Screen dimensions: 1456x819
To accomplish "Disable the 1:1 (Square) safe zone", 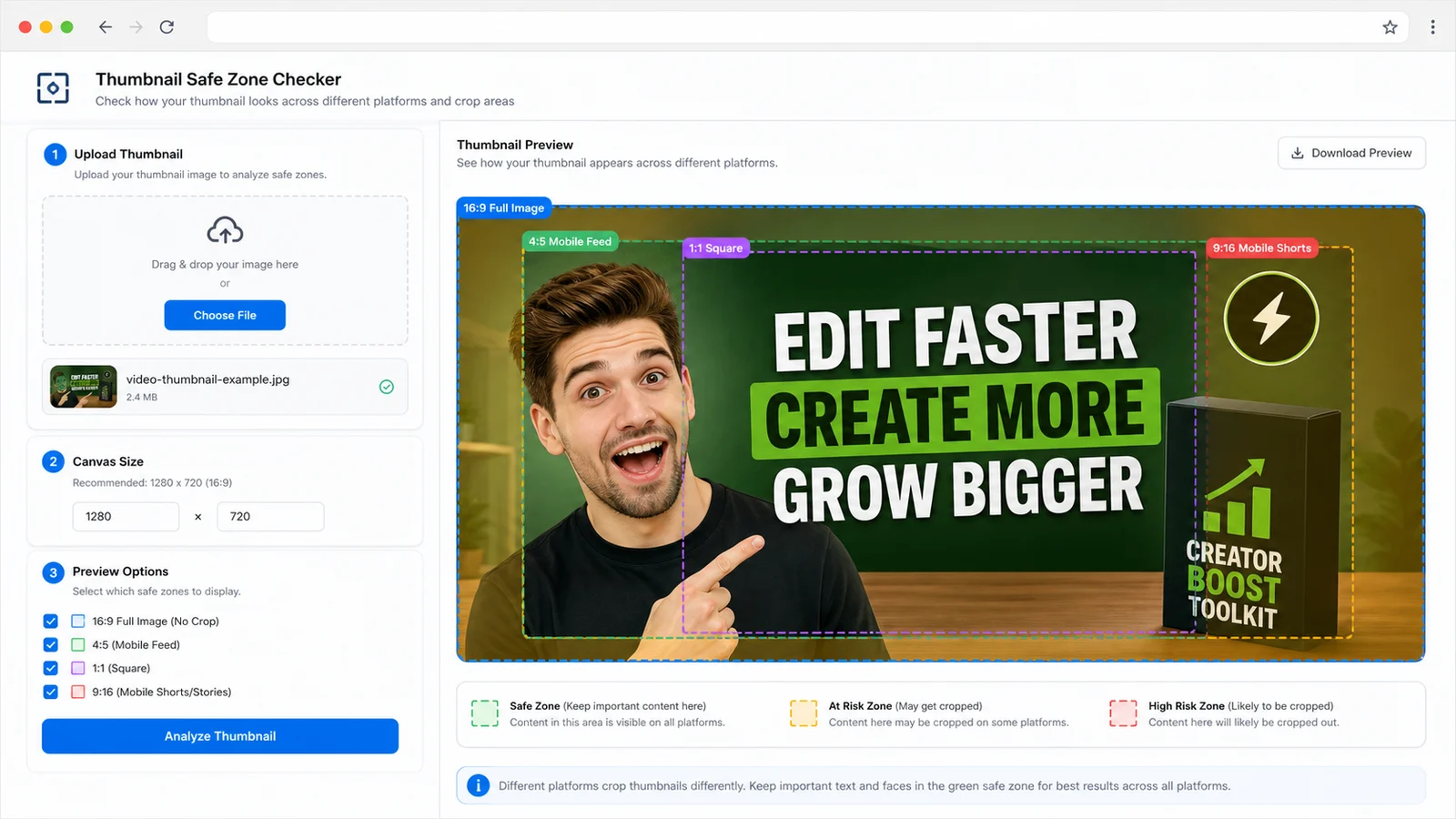I will pyautogui.click(x=51, y=668).
